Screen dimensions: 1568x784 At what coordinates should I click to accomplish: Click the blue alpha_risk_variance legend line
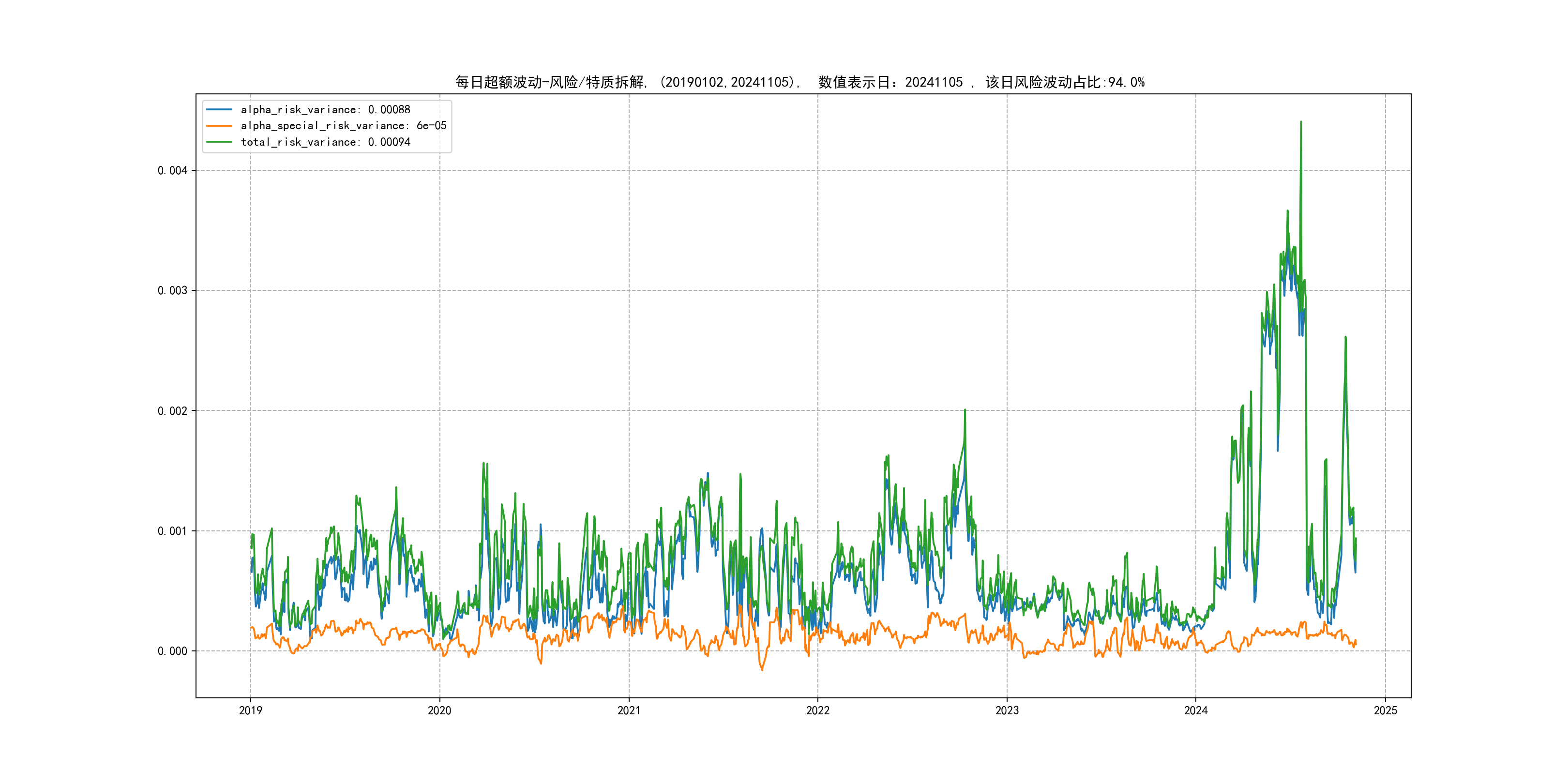pos(219,109)
